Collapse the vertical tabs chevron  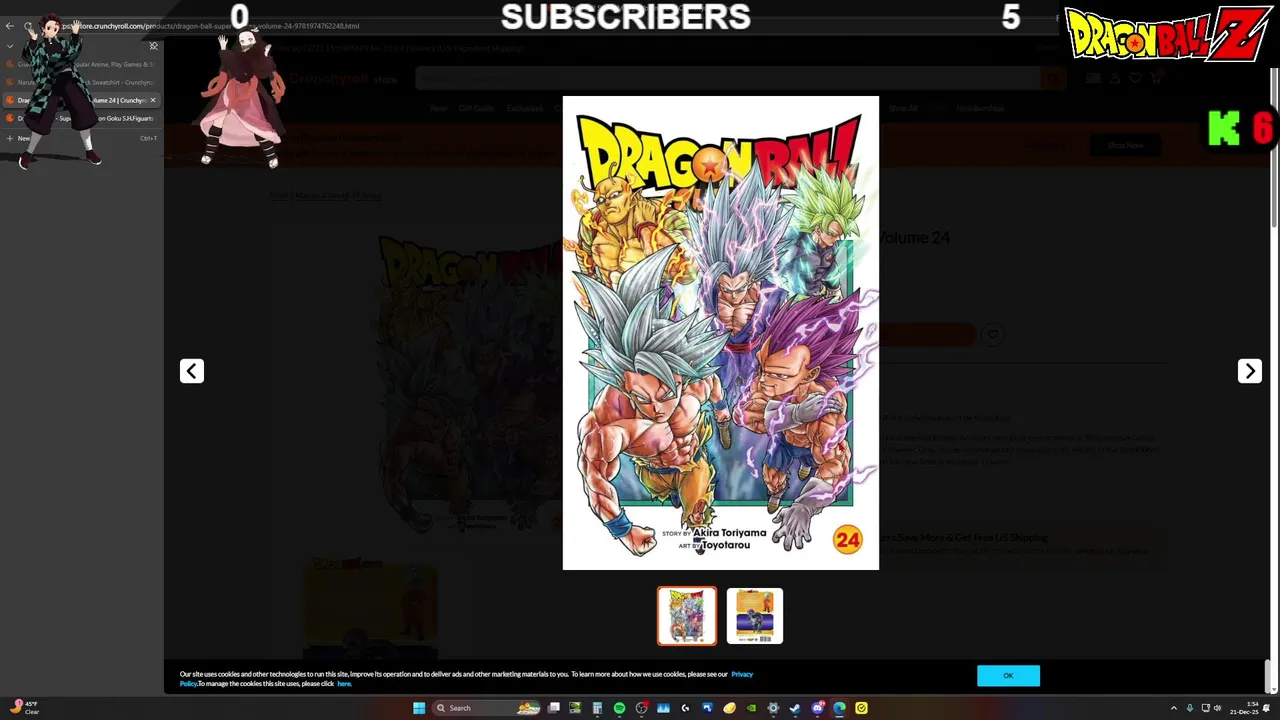pos(10,46)
